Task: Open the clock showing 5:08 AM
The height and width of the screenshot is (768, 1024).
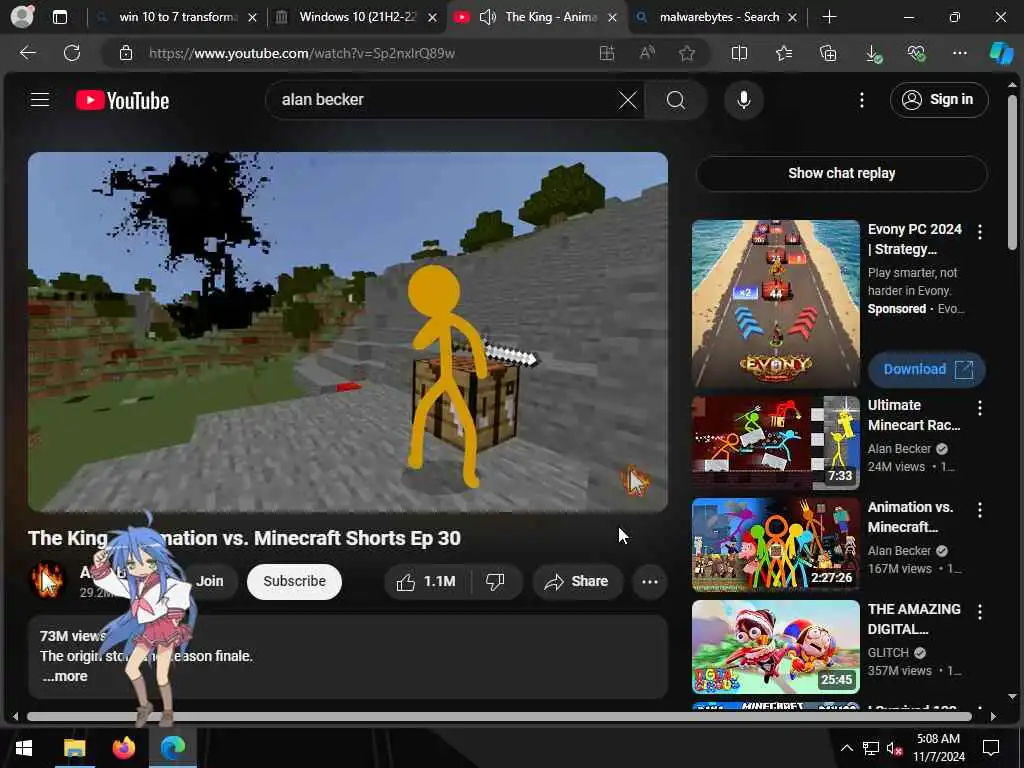Action: click(938, 748)
